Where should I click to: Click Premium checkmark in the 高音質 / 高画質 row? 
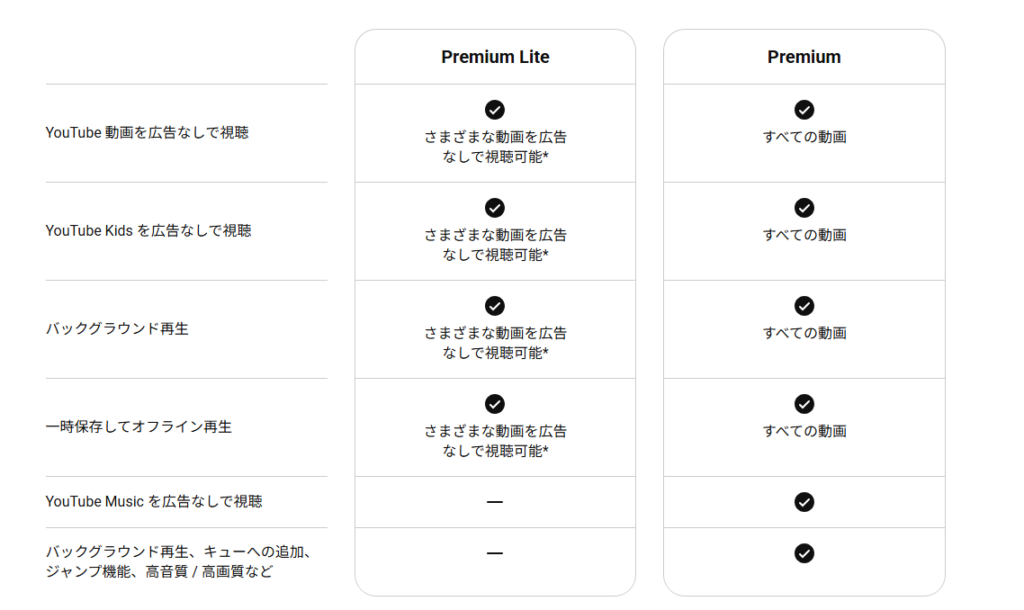804,553
